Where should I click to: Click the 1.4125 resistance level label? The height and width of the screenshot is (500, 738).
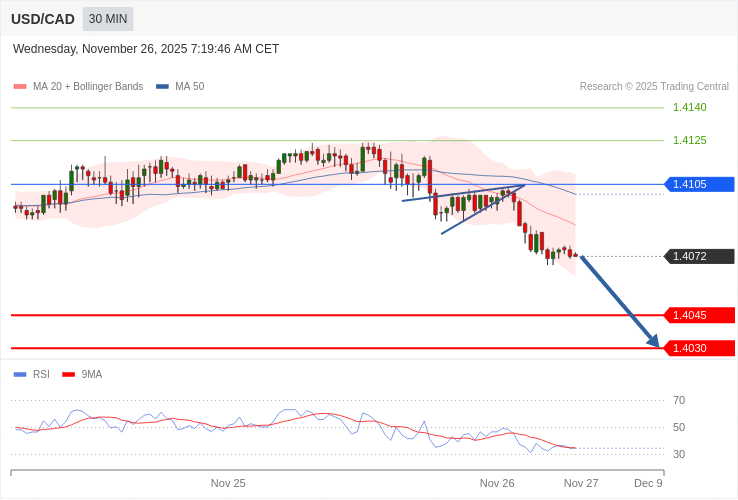[690, 140]
